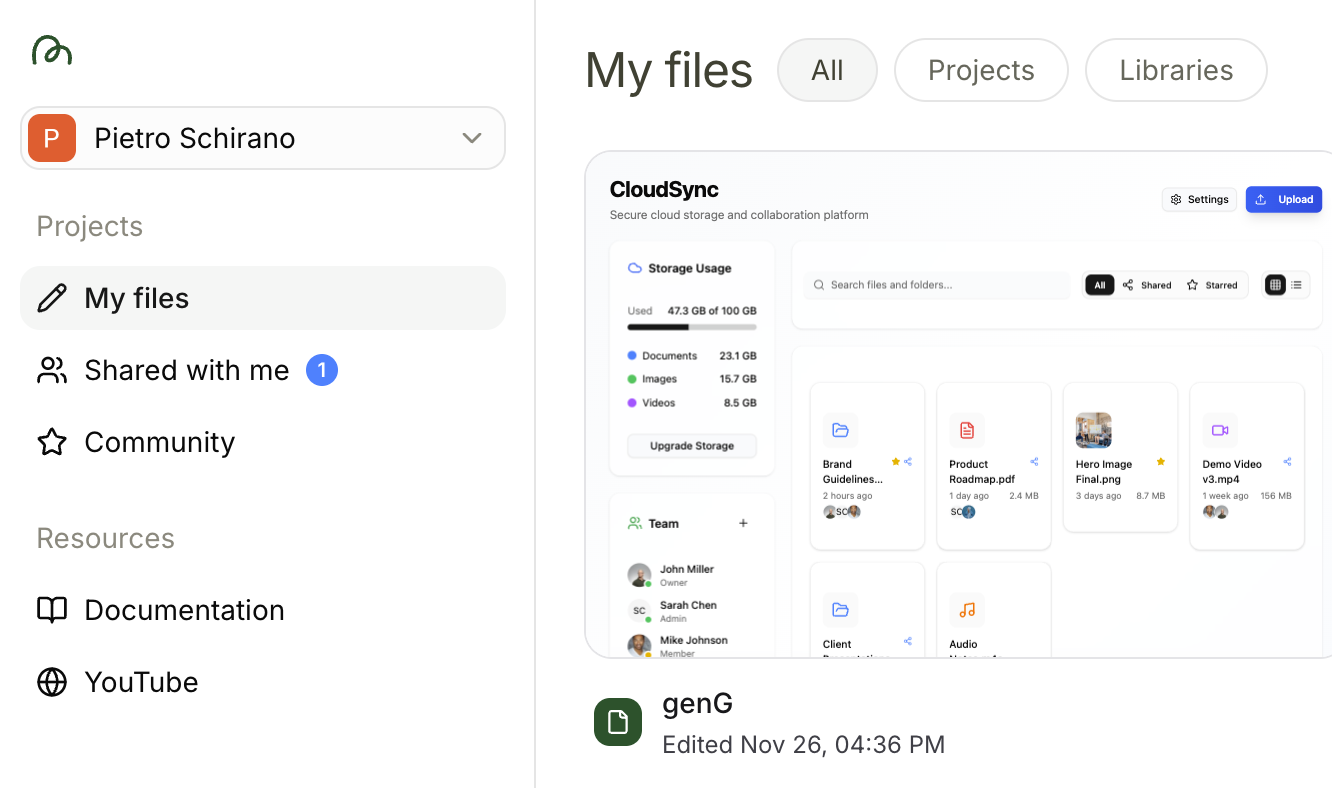Click the Product Roadmap.pdf document icon
This screenshot has height=788, width=1332.
point(966,430)
